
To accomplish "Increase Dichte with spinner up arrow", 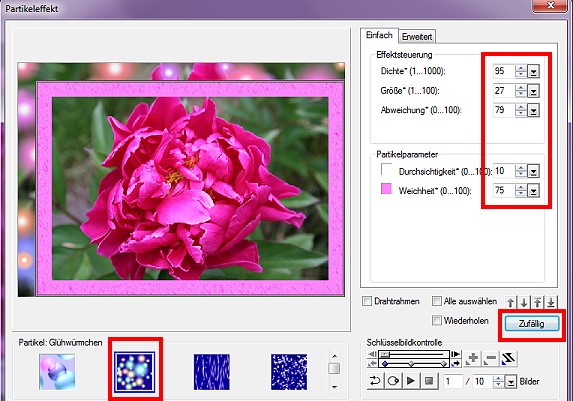I will 521,68.
